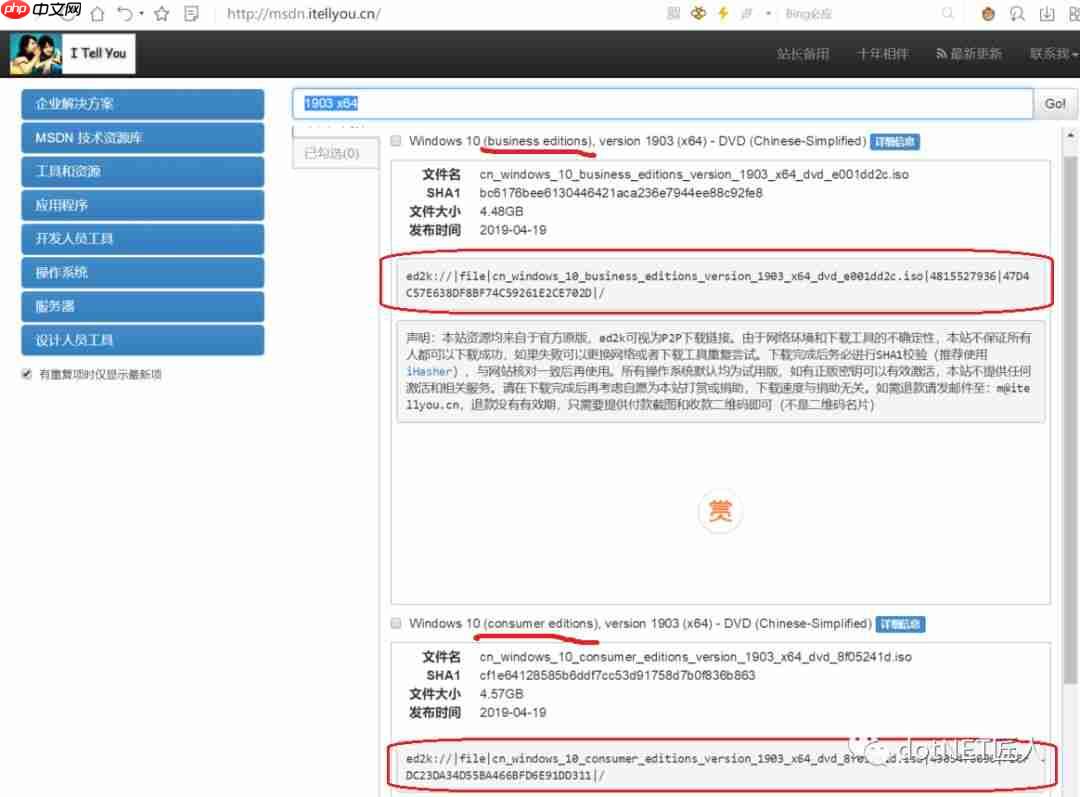Viewport: 1080px width, 797px height.
Task: Click the browser home icon
Action: click(x=97, y=14)
